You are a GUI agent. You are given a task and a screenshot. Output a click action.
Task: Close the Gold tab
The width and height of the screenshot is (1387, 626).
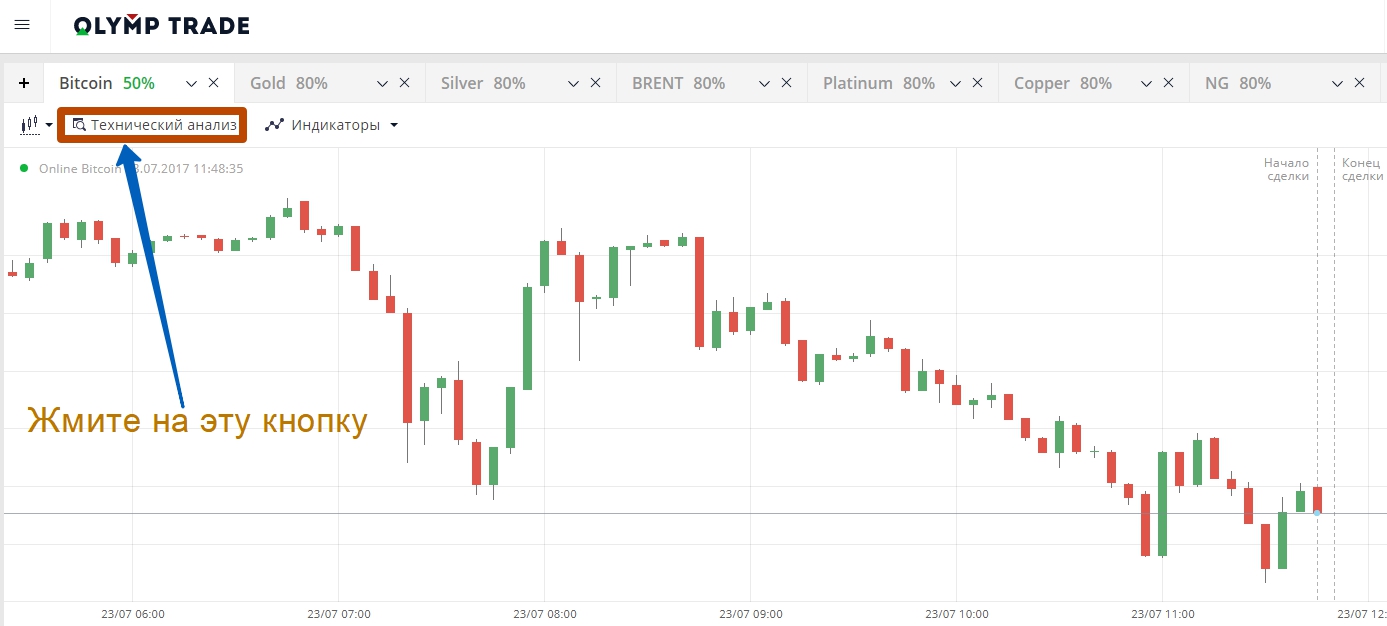click(404, 83)
